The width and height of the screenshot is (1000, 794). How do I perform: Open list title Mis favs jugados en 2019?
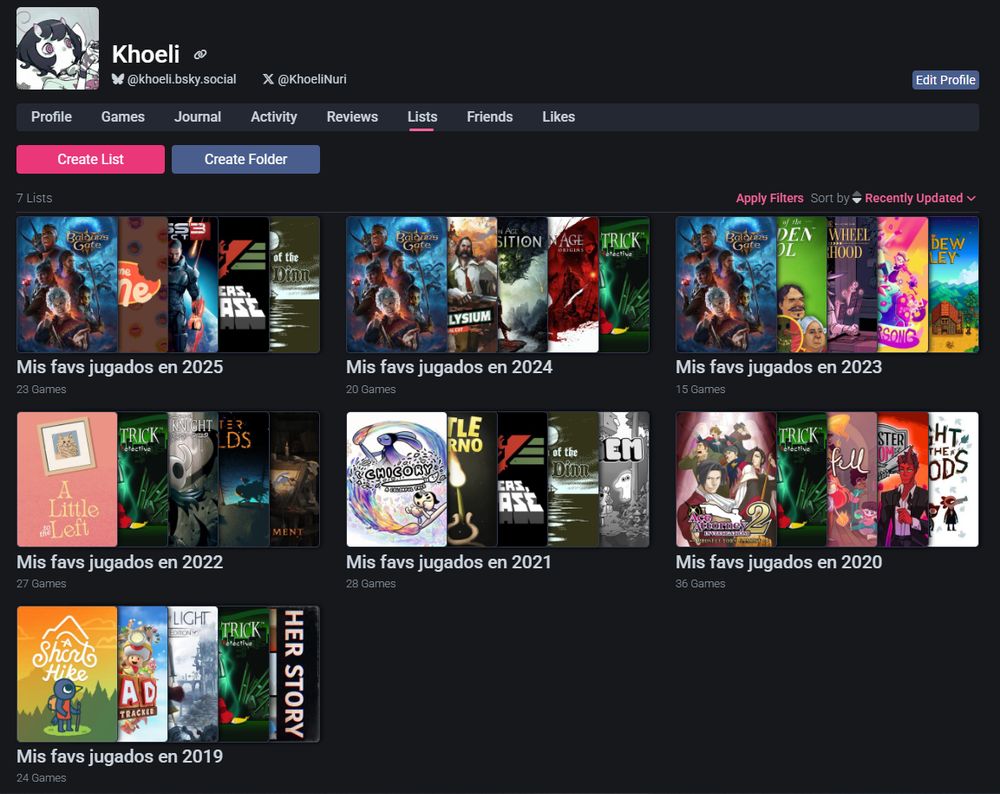click(x=120, y=756)
